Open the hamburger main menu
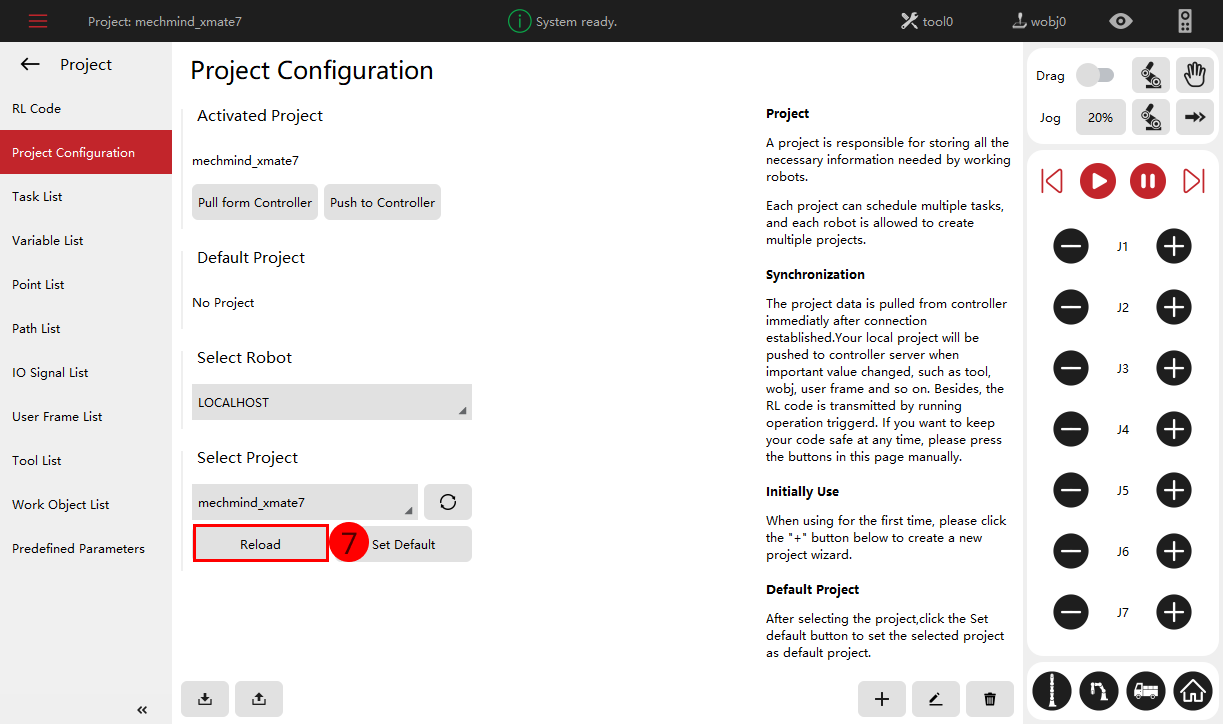This screenshot has height=724, width=1223. click(x=38, y=21)
